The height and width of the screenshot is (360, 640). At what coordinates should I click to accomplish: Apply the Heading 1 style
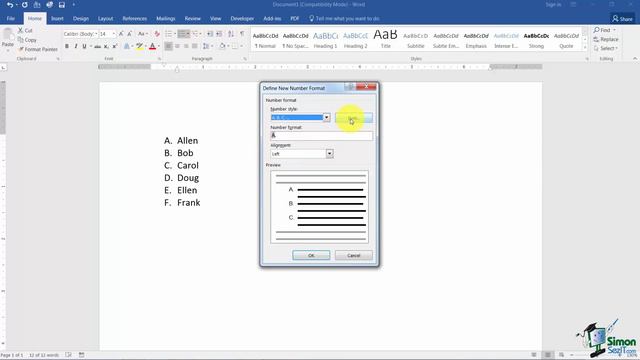(x=325, y=40)
